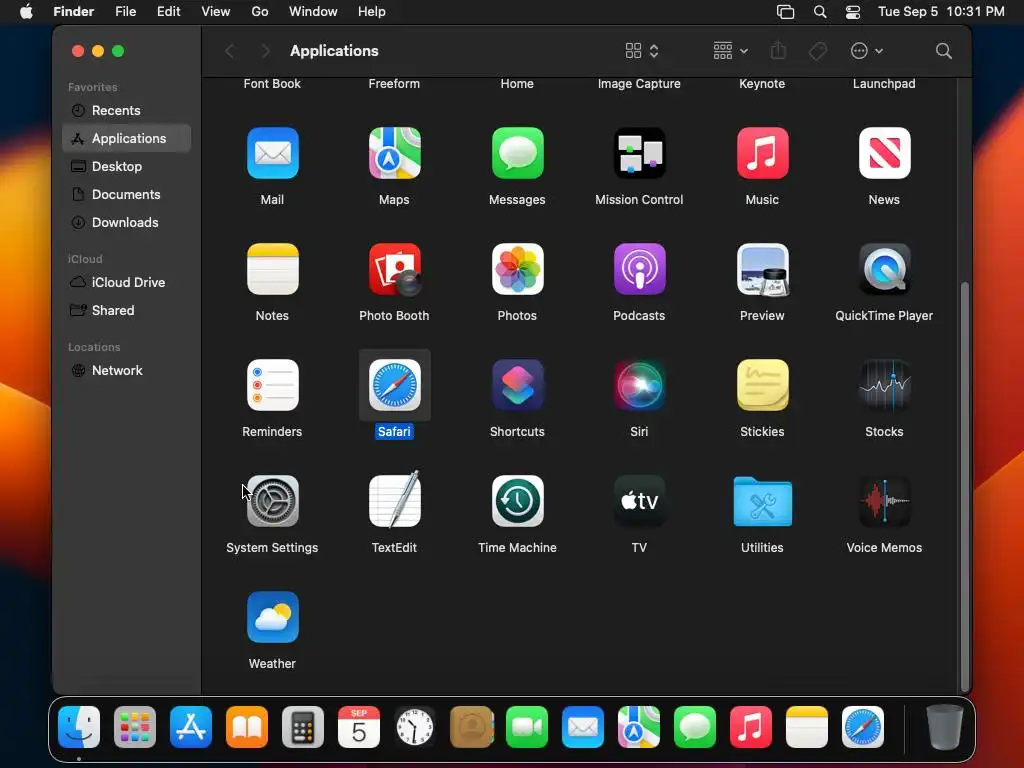Select the Shortcuts app icon
The width and height of the screenshot is (1024, 768).
point(517,385)
